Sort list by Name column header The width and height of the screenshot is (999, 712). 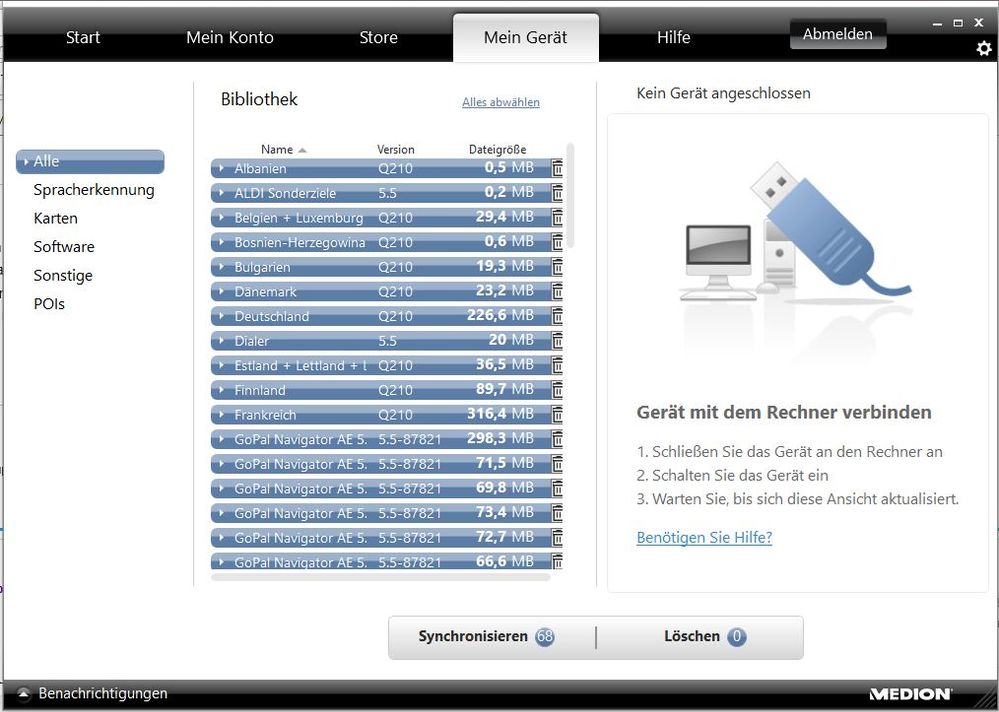(277, 149)
